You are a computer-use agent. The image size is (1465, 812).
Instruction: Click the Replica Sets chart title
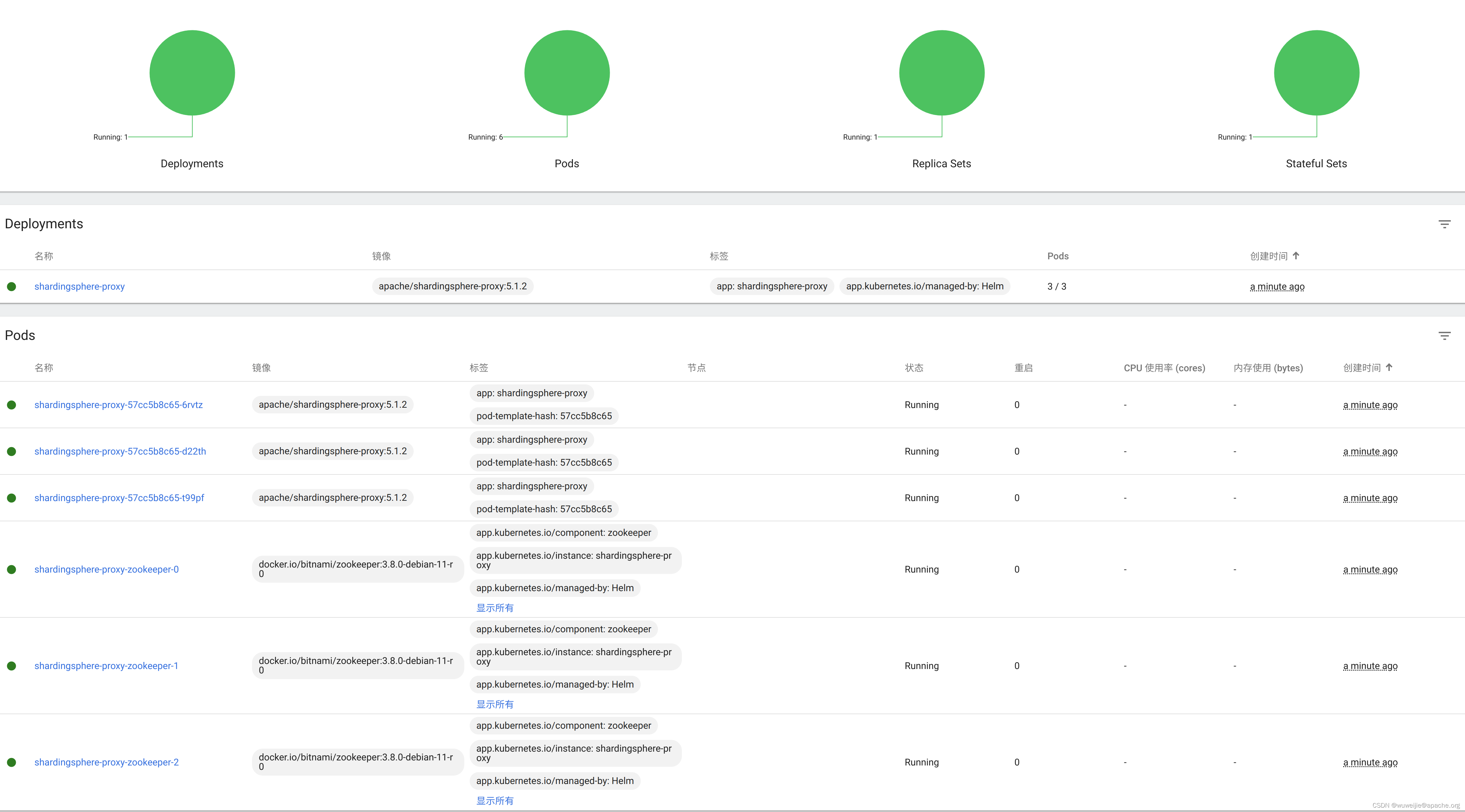tap(941, 164)
